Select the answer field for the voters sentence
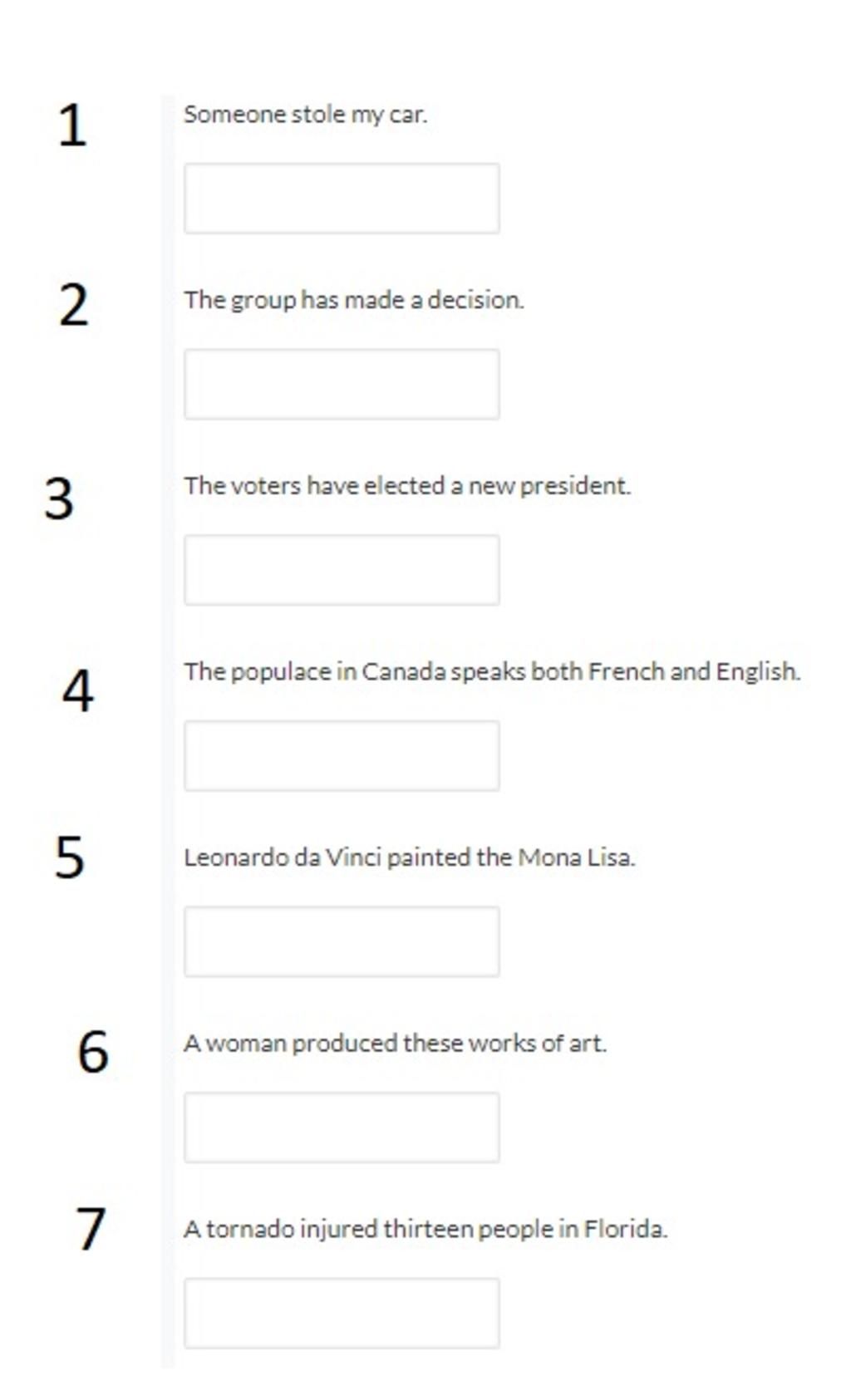Viewport: 851px width, 1400px height. 342,570
